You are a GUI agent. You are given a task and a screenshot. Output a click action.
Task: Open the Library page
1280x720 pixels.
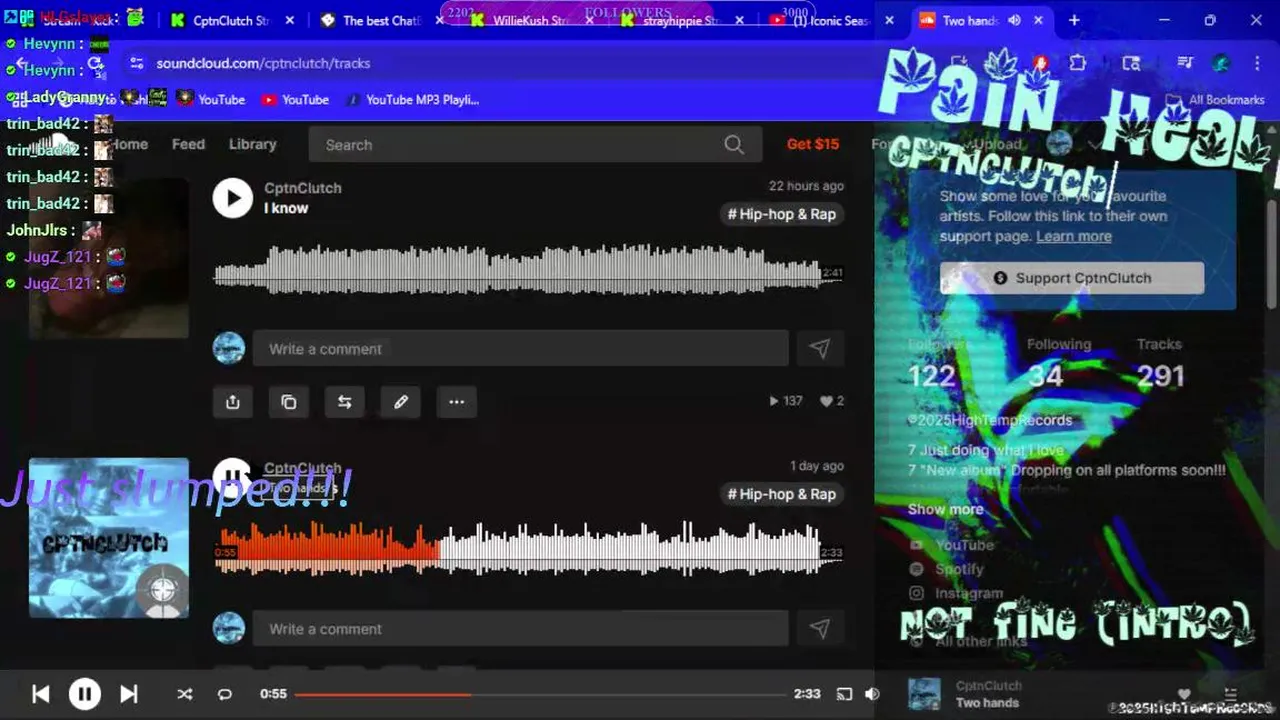click(252, 144)
